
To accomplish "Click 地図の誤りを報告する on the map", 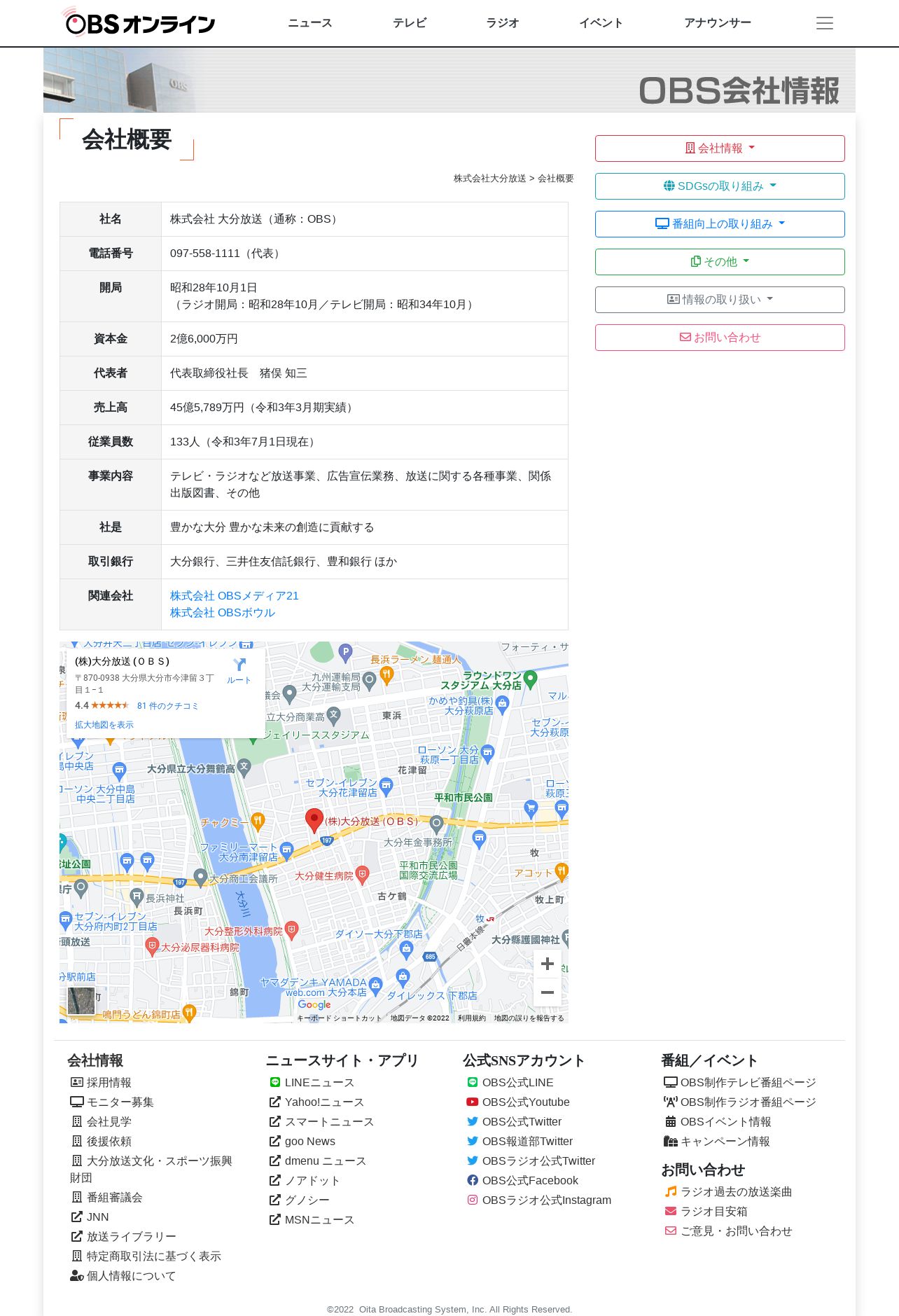I will [529, 1018].
